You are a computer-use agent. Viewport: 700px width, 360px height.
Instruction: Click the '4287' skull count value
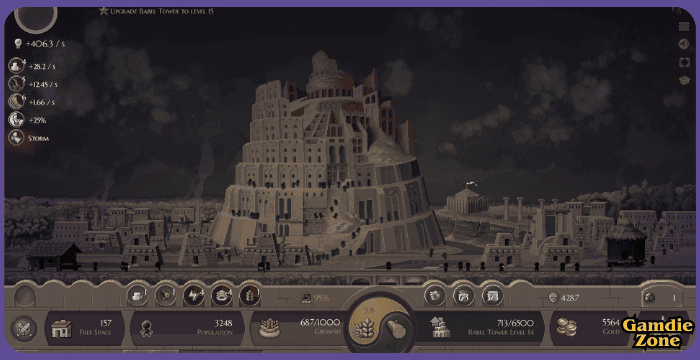point(570,298)
